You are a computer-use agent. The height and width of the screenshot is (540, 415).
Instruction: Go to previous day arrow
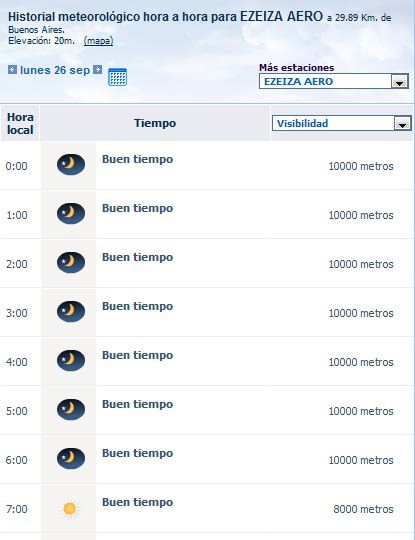(12, 70)
